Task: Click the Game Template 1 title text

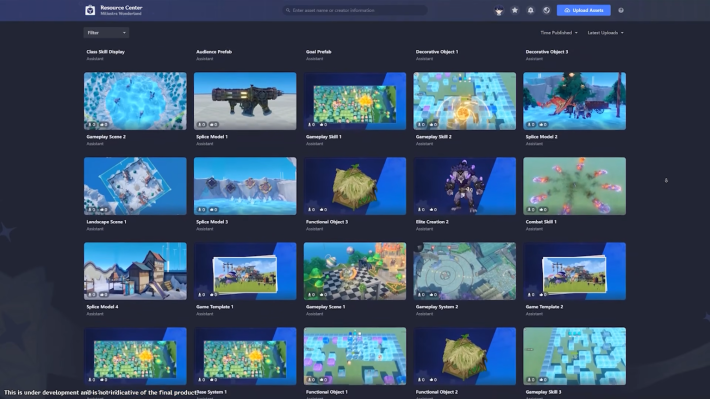Action: [x=215, y=307]
